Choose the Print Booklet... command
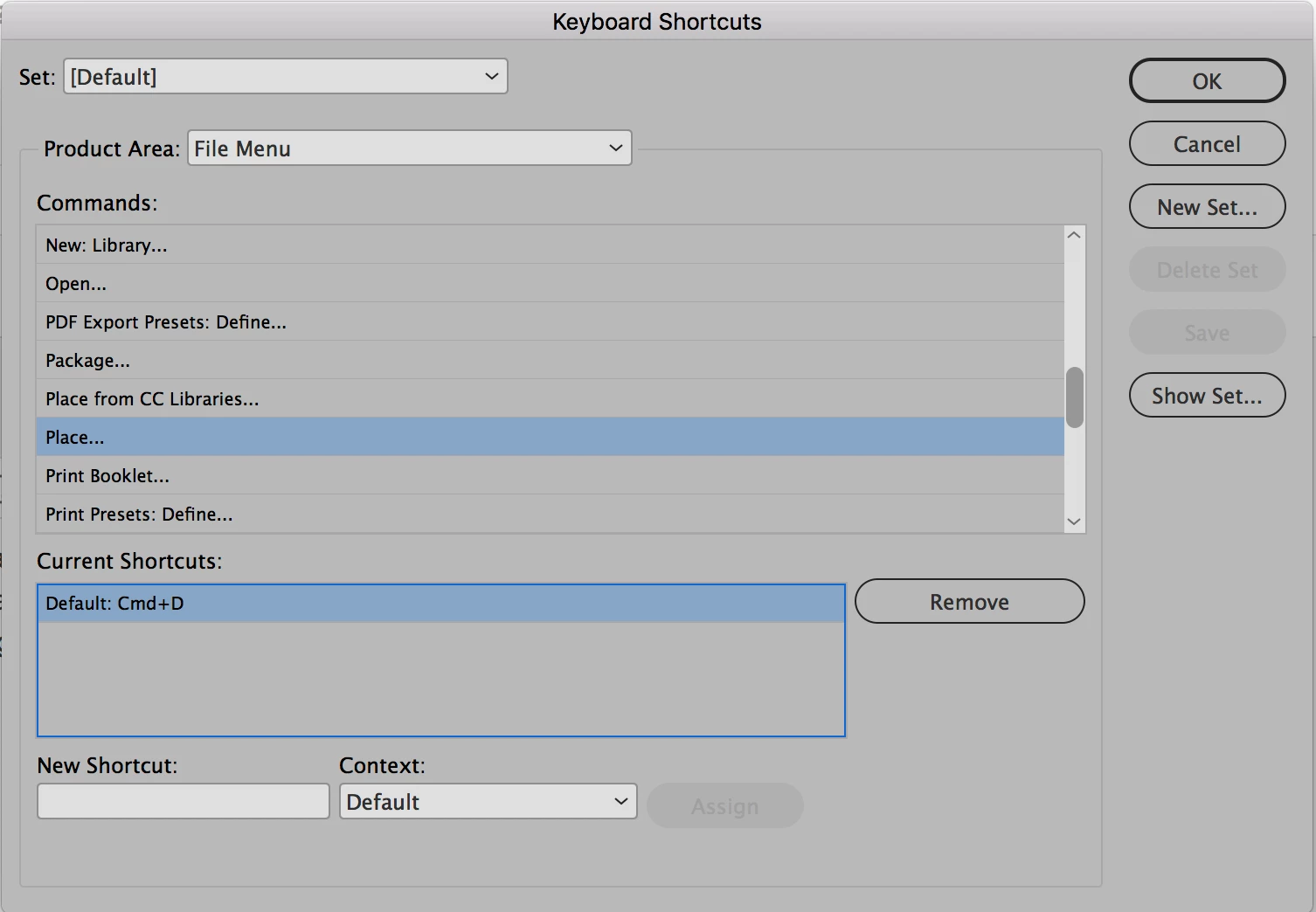 point(550,475)
